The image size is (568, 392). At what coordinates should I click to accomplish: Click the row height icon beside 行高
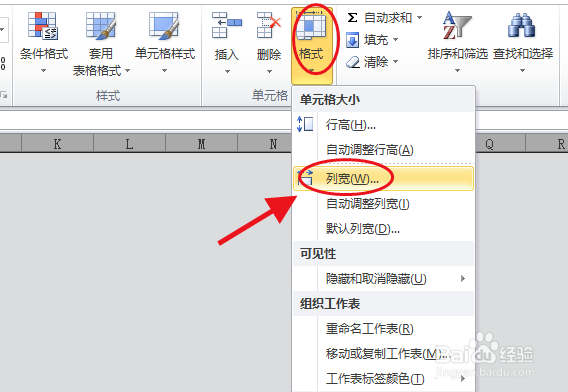tap(305, 124)
